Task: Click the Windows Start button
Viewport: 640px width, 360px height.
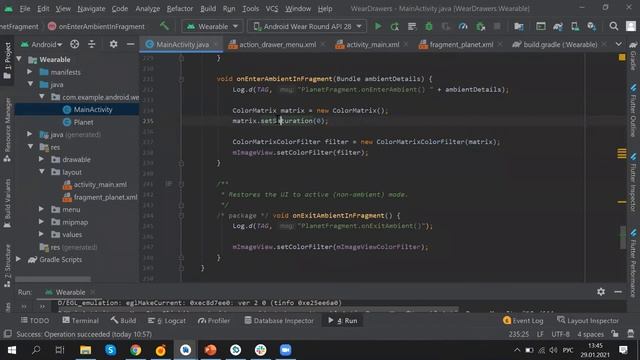Action: 12,350
